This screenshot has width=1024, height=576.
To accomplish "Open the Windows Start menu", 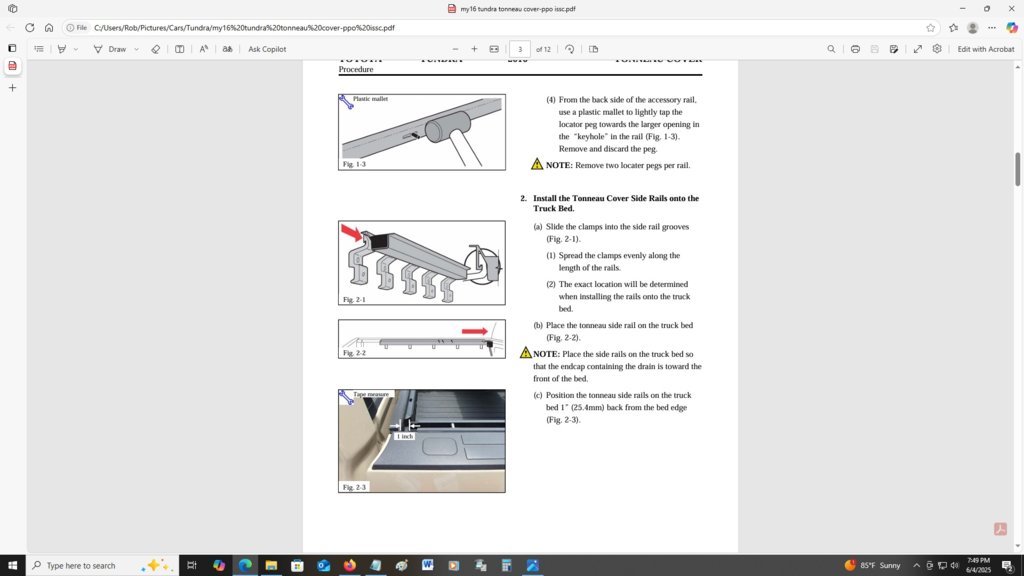I will click(12, 566).
